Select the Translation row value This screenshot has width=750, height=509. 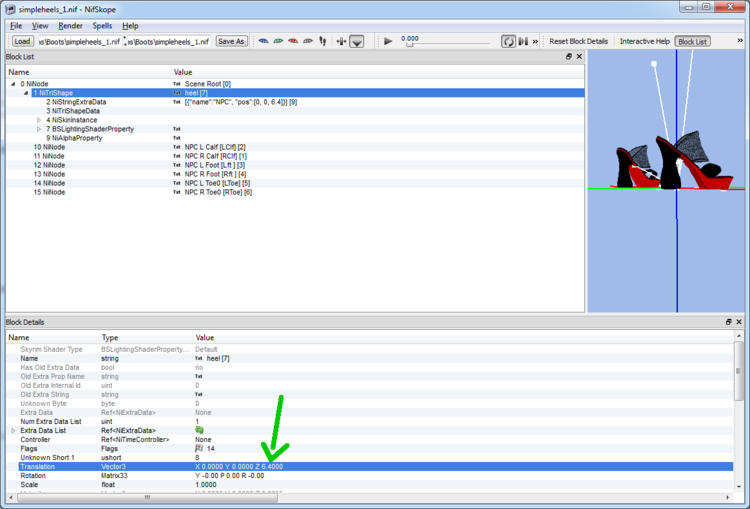pos(239,466)
